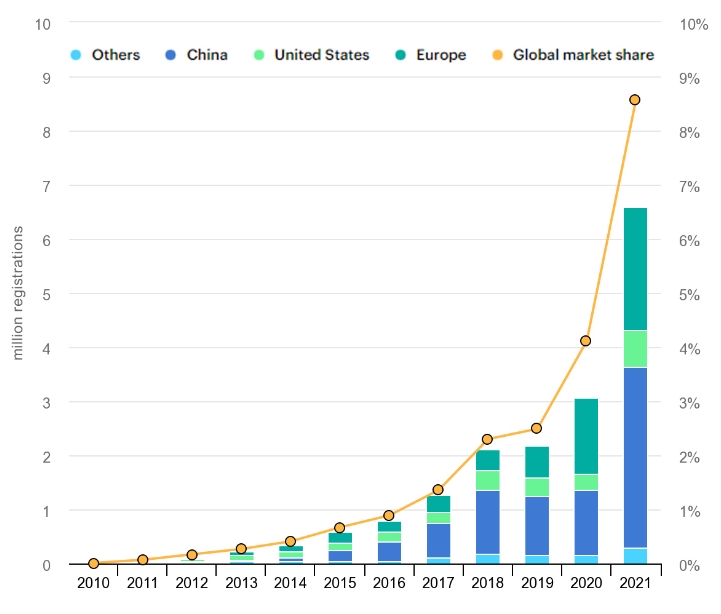Click the Europe segment of the 2021 bar

point(634,268)
